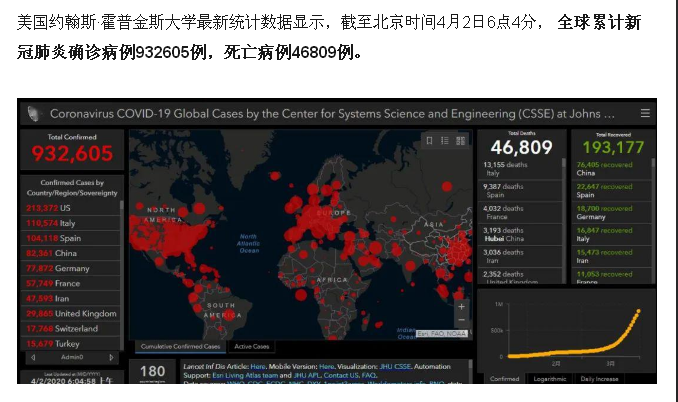Viewport: 678px width, 402px height.
Task: Click the 15,473 recovered Iran entry
Action: [612, 256]
